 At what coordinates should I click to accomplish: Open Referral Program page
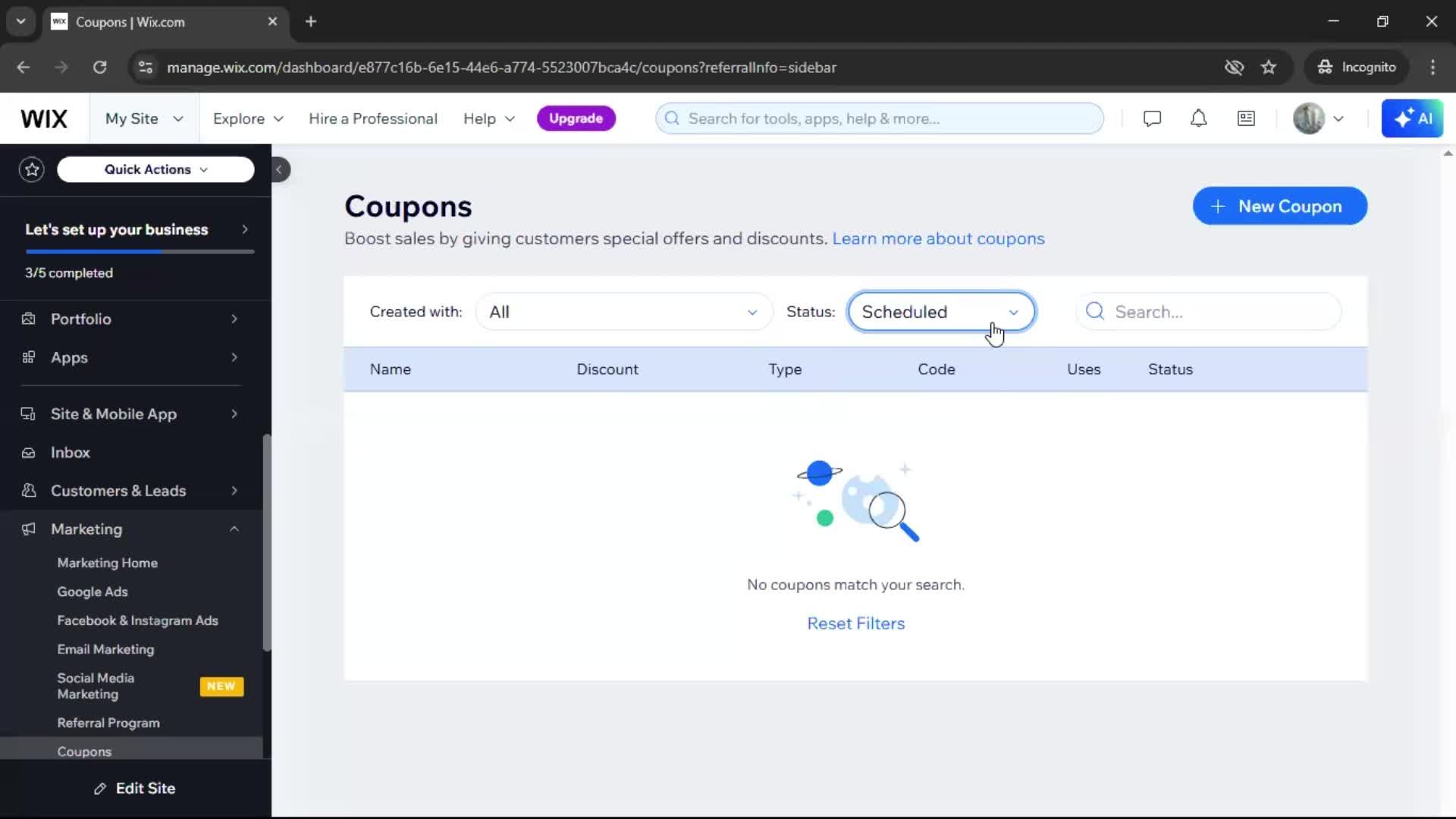[108, 723]
